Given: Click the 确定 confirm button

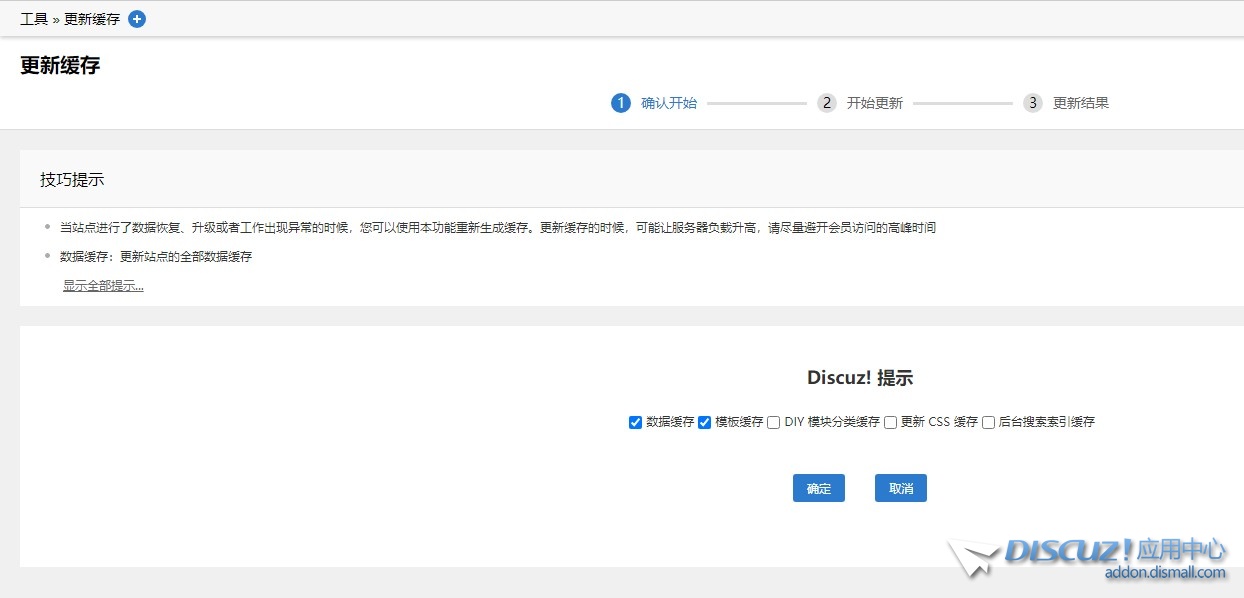Looking at the screenshot, I should [x=818, y=488].
